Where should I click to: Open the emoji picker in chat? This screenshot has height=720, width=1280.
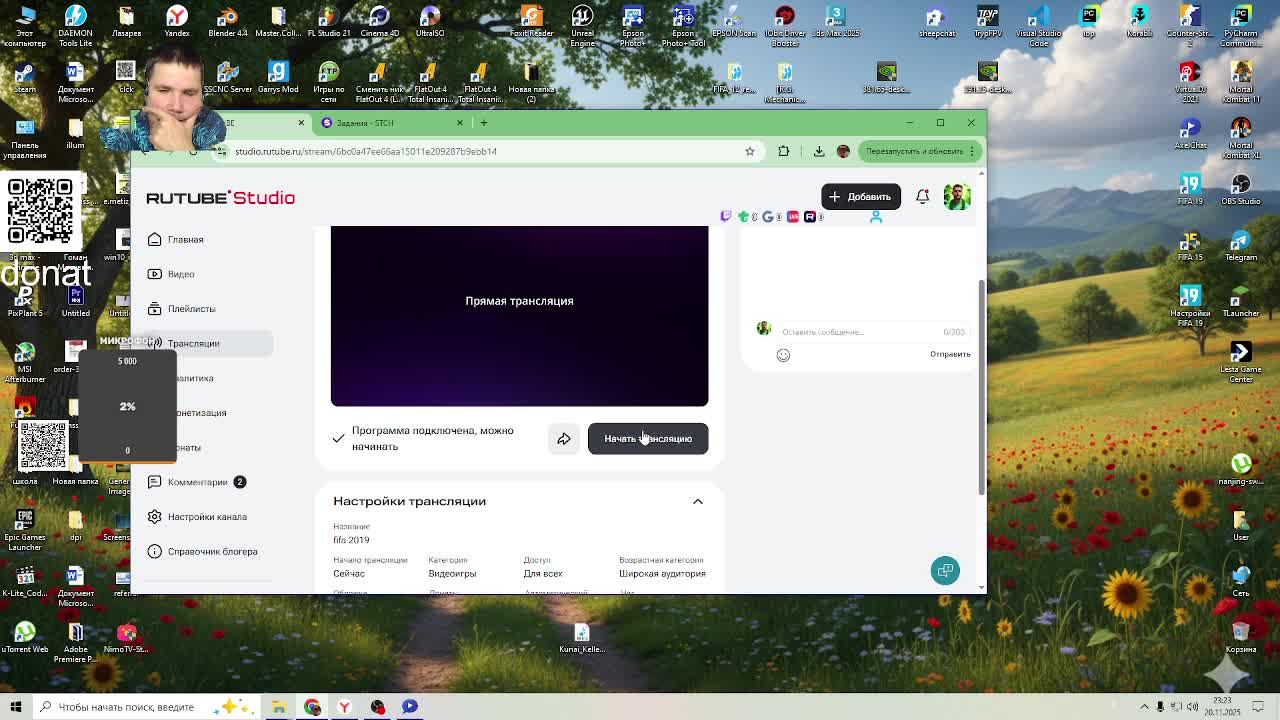[x=783, y=355]
